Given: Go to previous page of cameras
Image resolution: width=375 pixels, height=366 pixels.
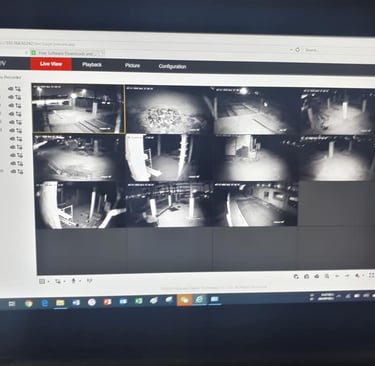Looking at the screenshot, I should [337, 276].
